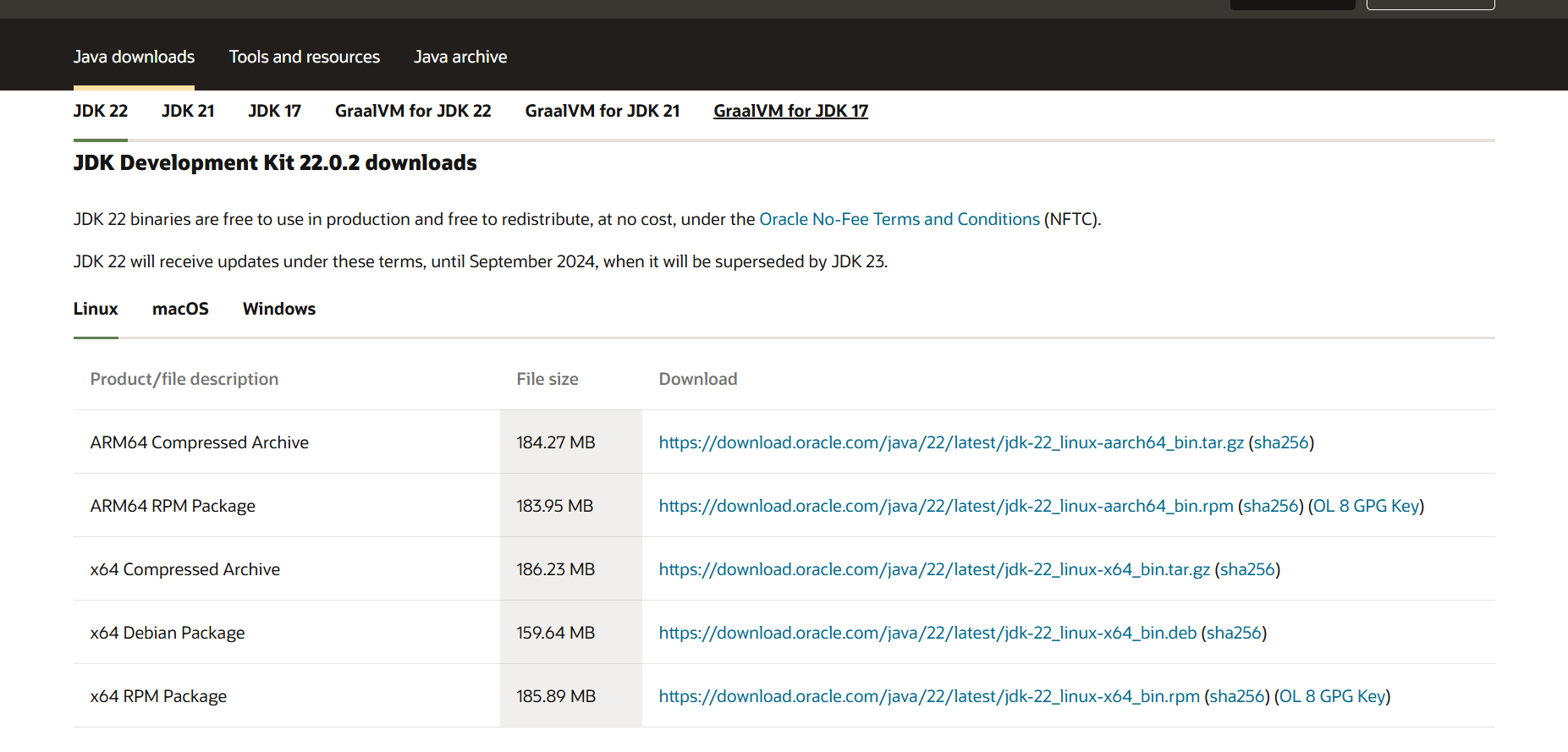
Task: Download the x64 Debian .deb package
Action: (927, 633)
